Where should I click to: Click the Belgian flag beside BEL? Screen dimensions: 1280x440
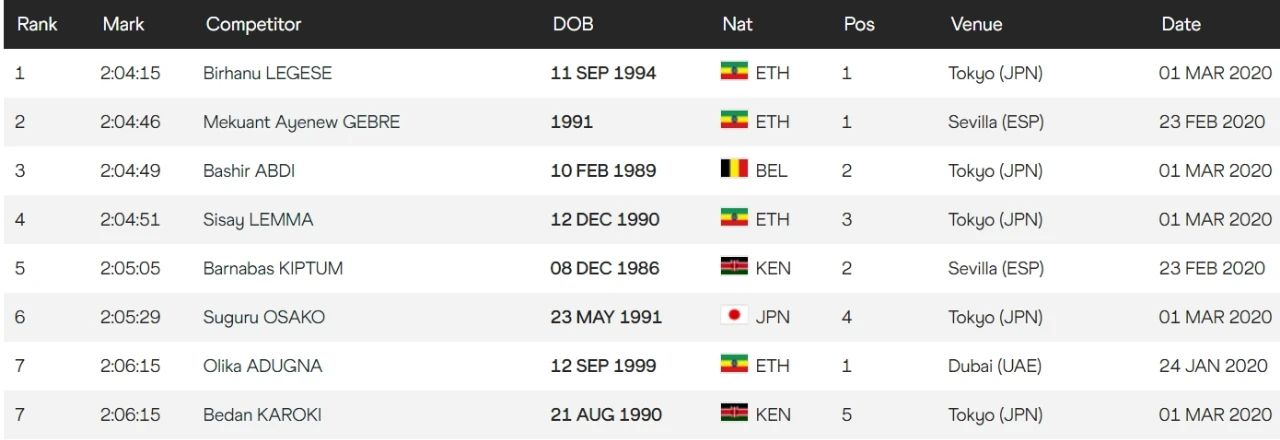pos(734,170)
